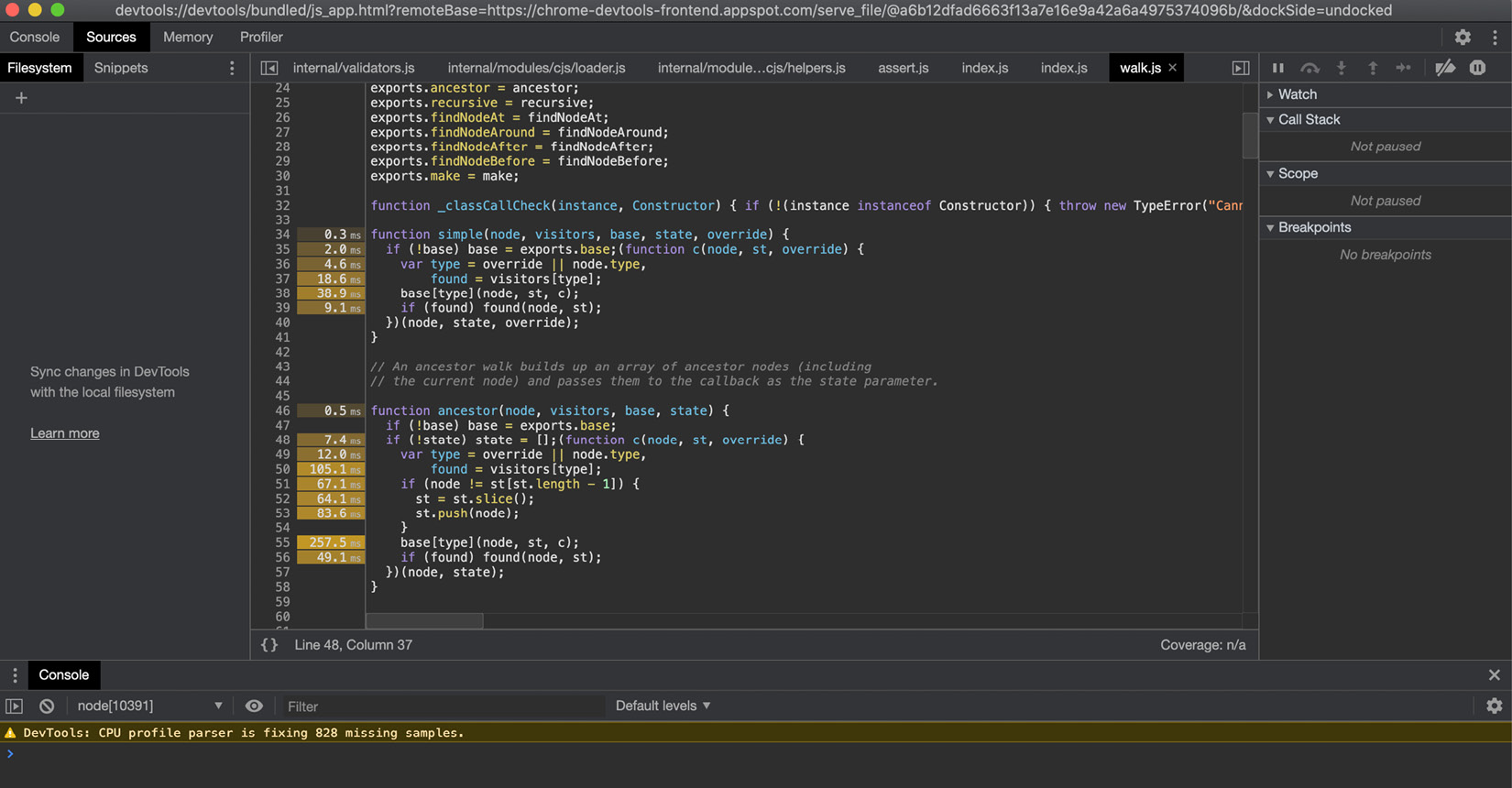1512x788 pixels.
Task: Add folder to workspace plus icon
Action: coord(21,98)
